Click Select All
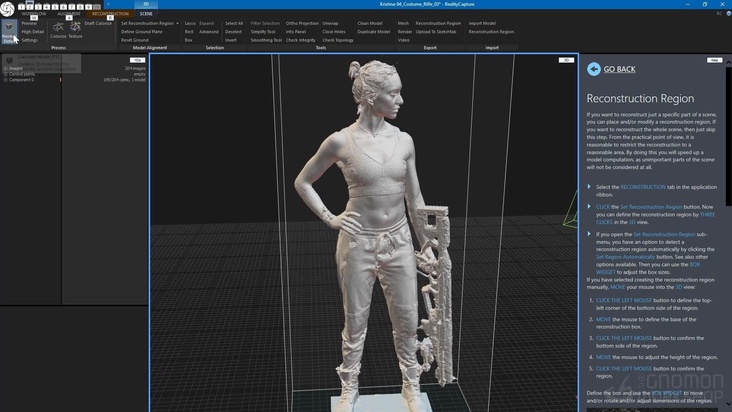Screen dimensions: 732x412 234,23
